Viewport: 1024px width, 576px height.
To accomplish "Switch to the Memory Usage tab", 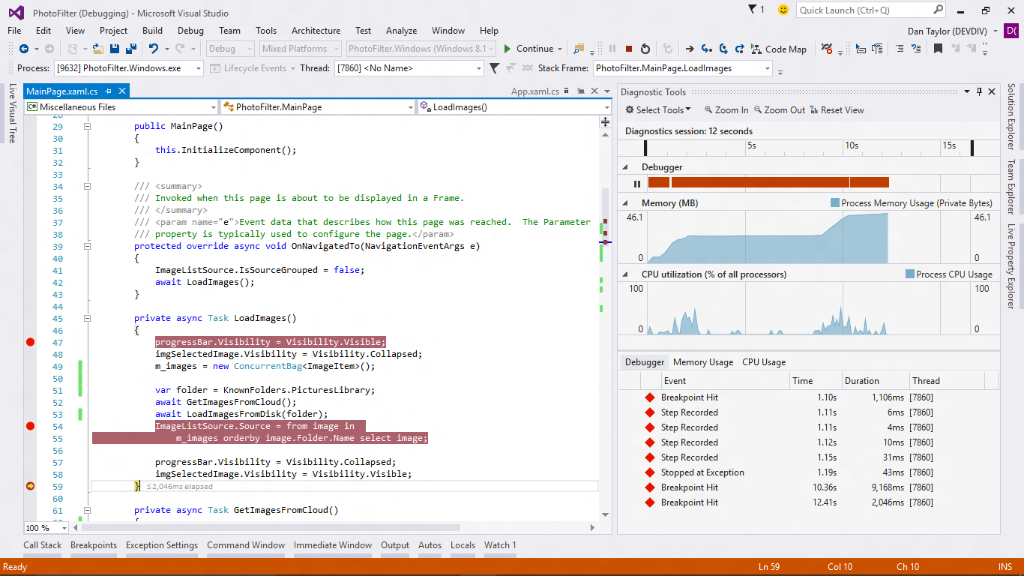I will (703, 362).
